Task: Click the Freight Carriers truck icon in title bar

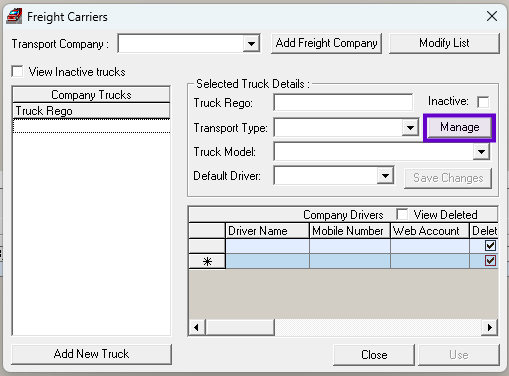Action: tap(14, 16)
